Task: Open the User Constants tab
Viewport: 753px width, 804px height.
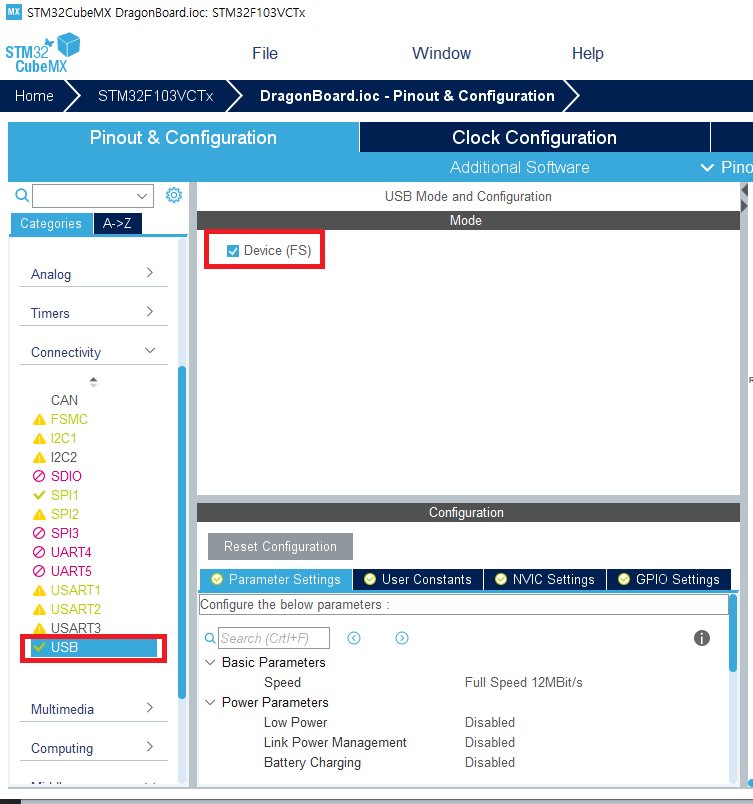Action: (x=418, y=579)
